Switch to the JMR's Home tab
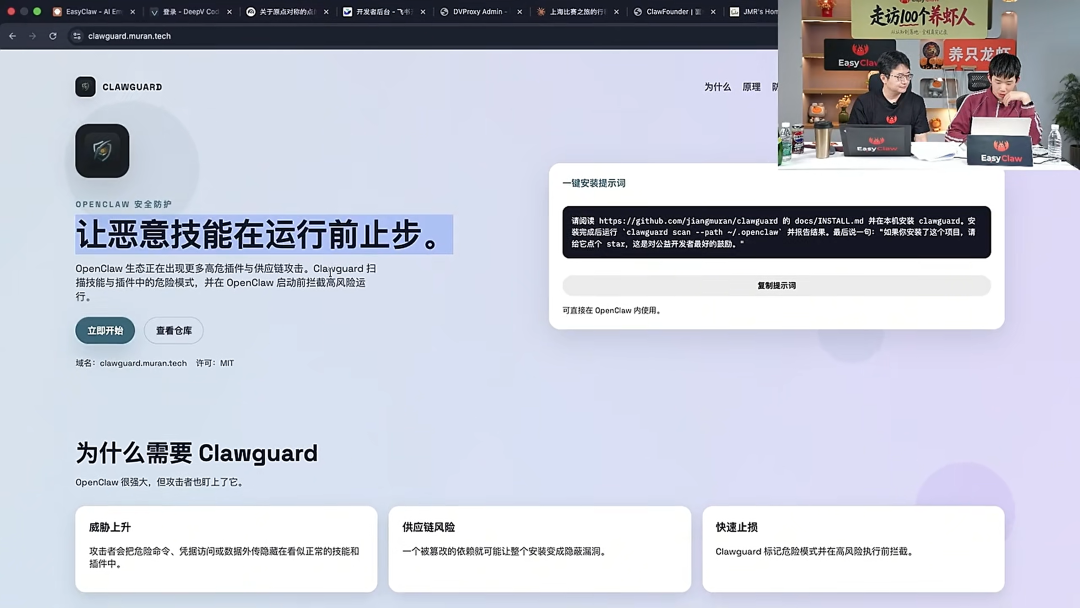The height and width of the screenshot is (608, 1080). coord(754,12)
